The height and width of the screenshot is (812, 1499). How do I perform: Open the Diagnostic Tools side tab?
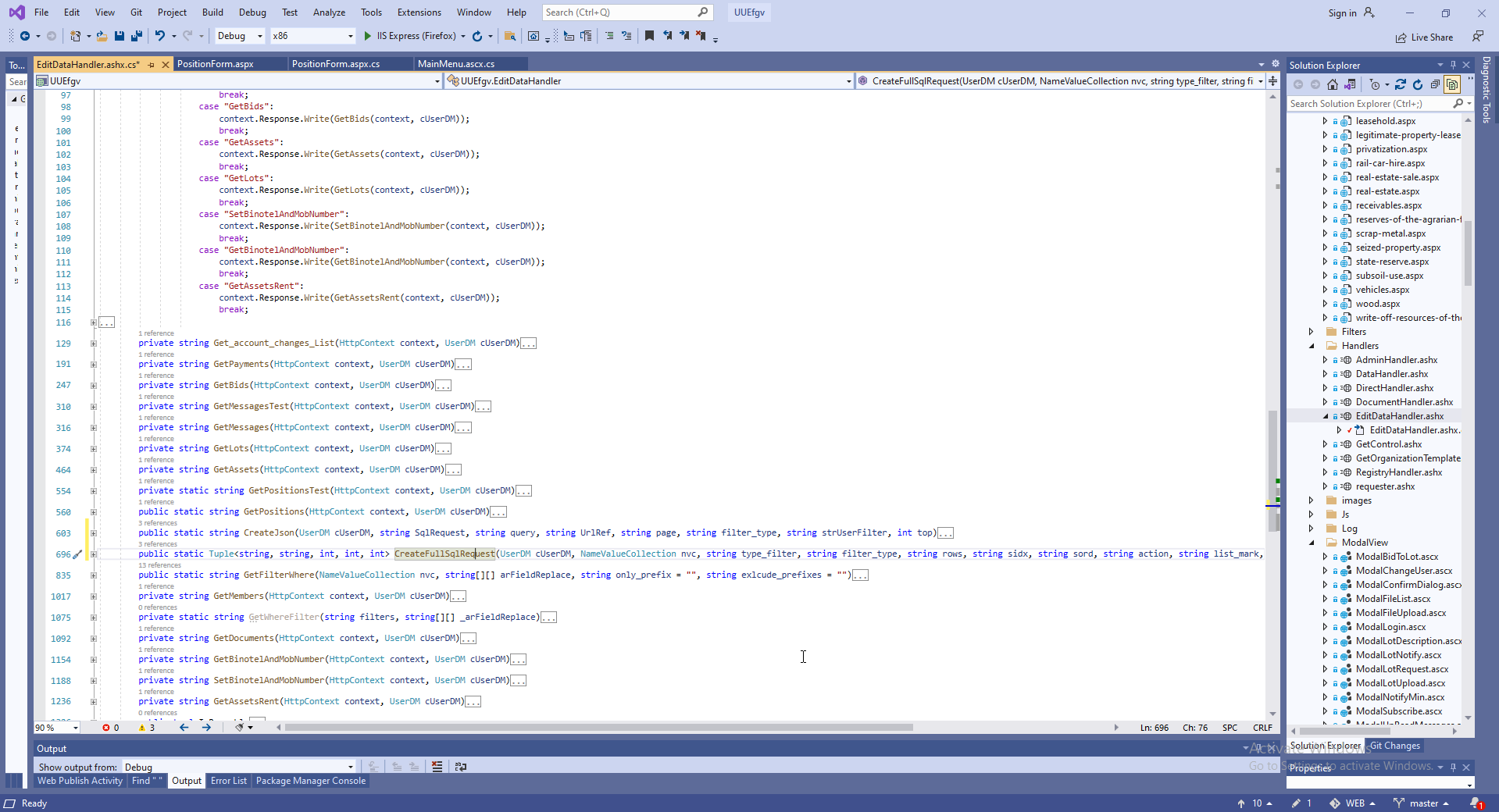click(x=1487, y=90)
